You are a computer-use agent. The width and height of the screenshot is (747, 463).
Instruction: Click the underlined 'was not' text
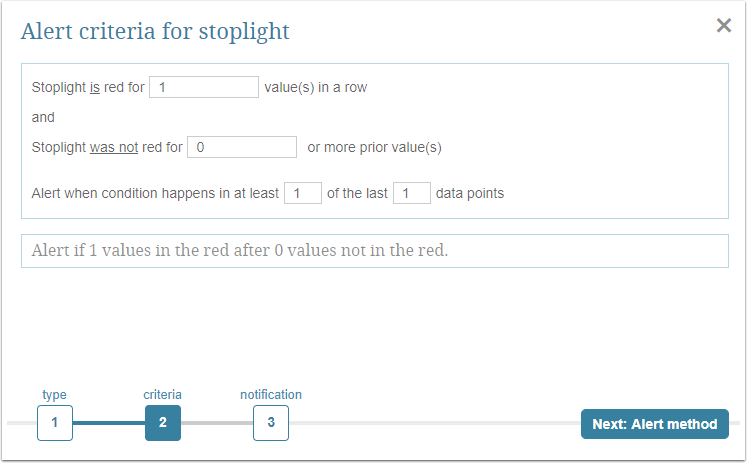111,148
